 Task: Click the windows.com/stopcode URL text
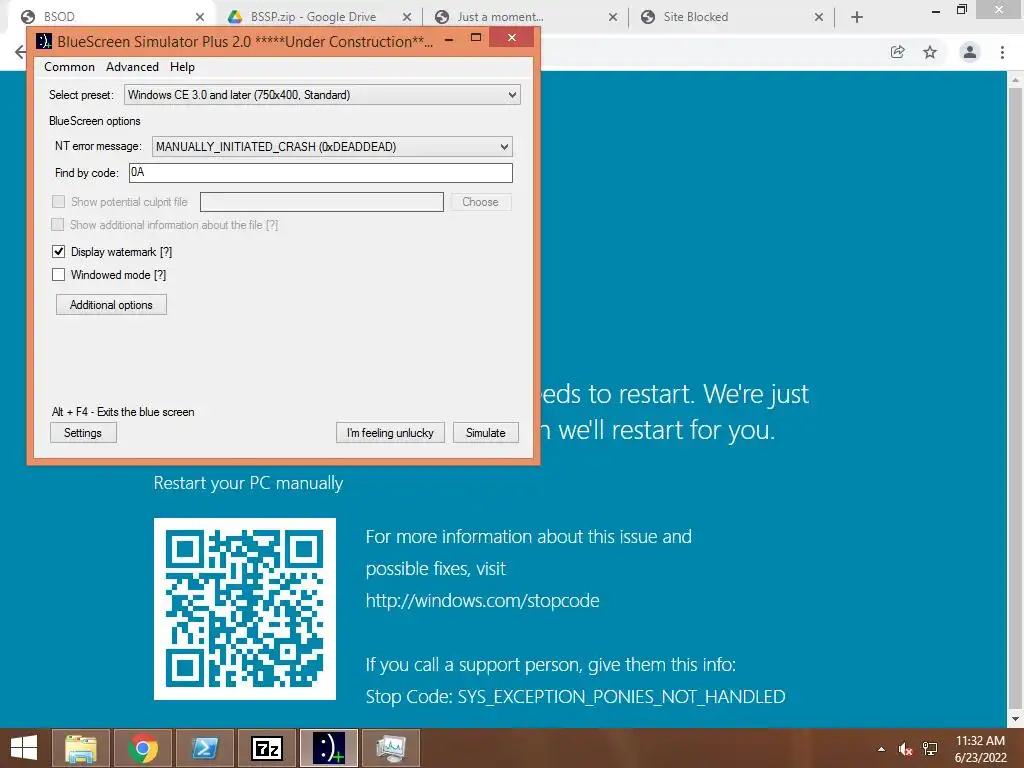[482, 600]
